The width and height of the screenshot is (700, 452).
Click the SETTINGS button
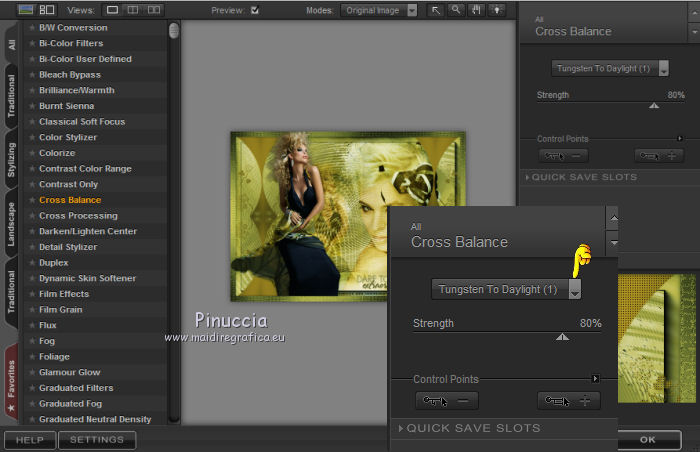(97, 439)
